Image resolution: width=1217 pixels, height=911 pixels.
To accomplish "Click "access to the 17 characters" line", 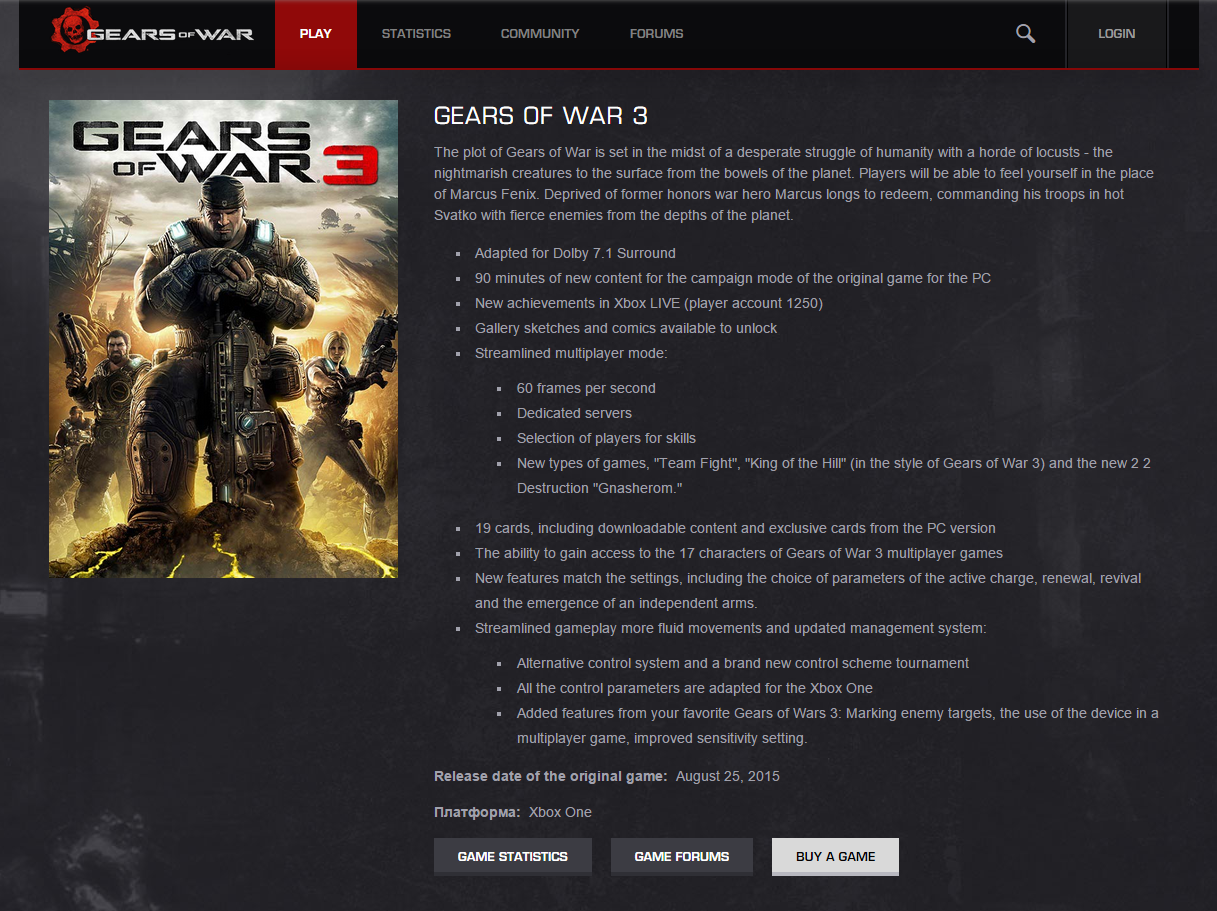I will click(739, 553).
